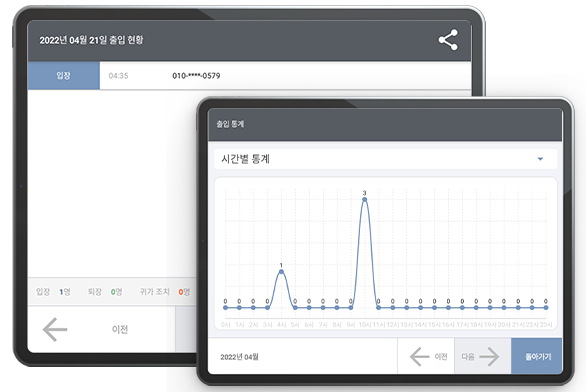Viewport: 586px width, 392px height.
Task: Open the 시간별 통계 dropdown
Action: click(x=385, y=159)
